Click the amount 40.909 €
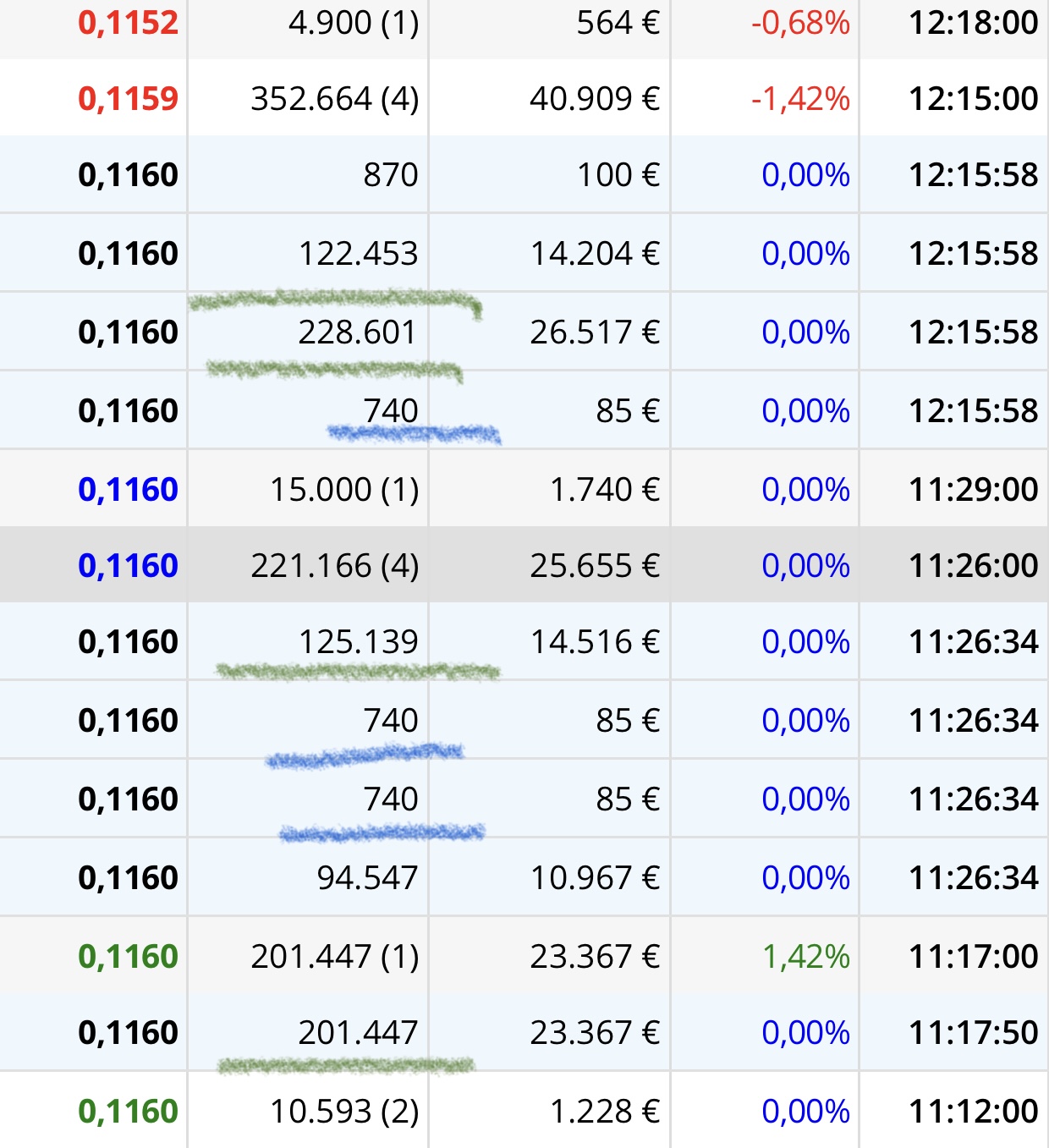1049x1148 pixels. tap(595, 99)
